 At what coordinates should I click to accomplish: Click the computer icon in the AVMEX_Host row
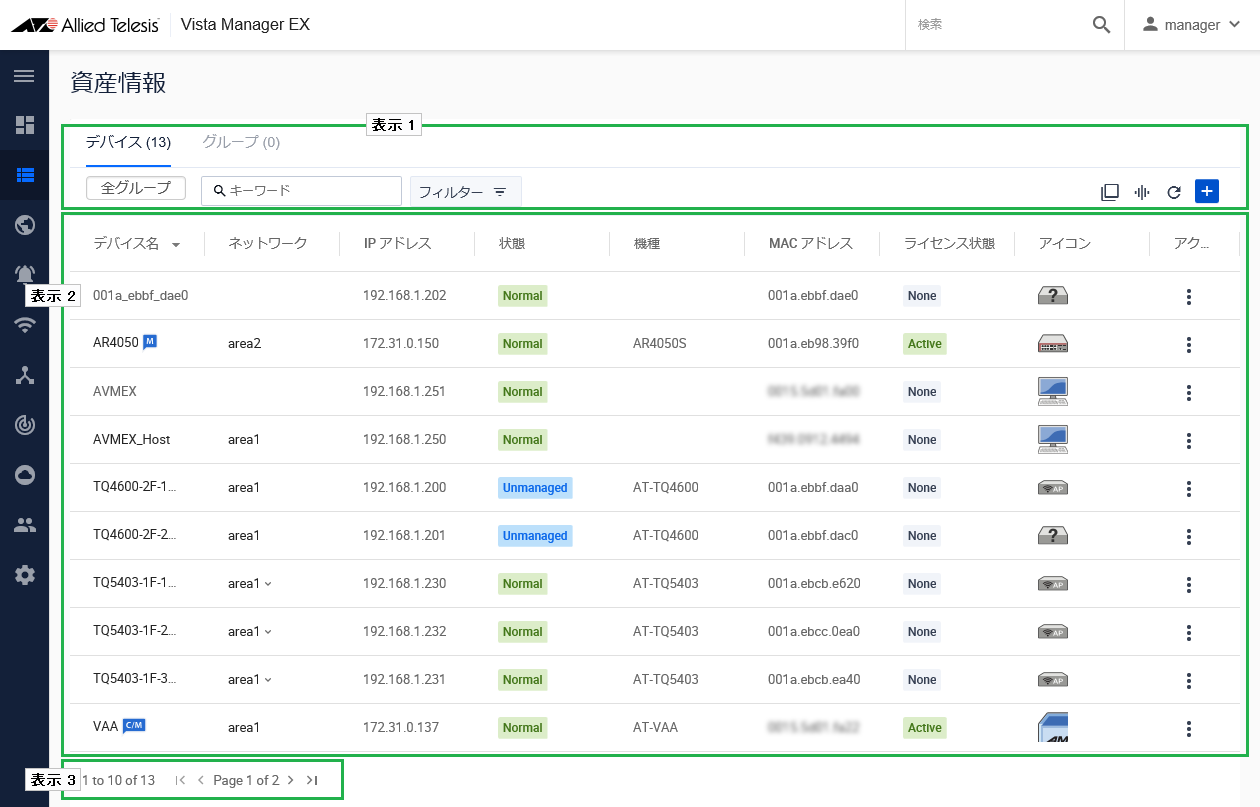(1053, 439)
